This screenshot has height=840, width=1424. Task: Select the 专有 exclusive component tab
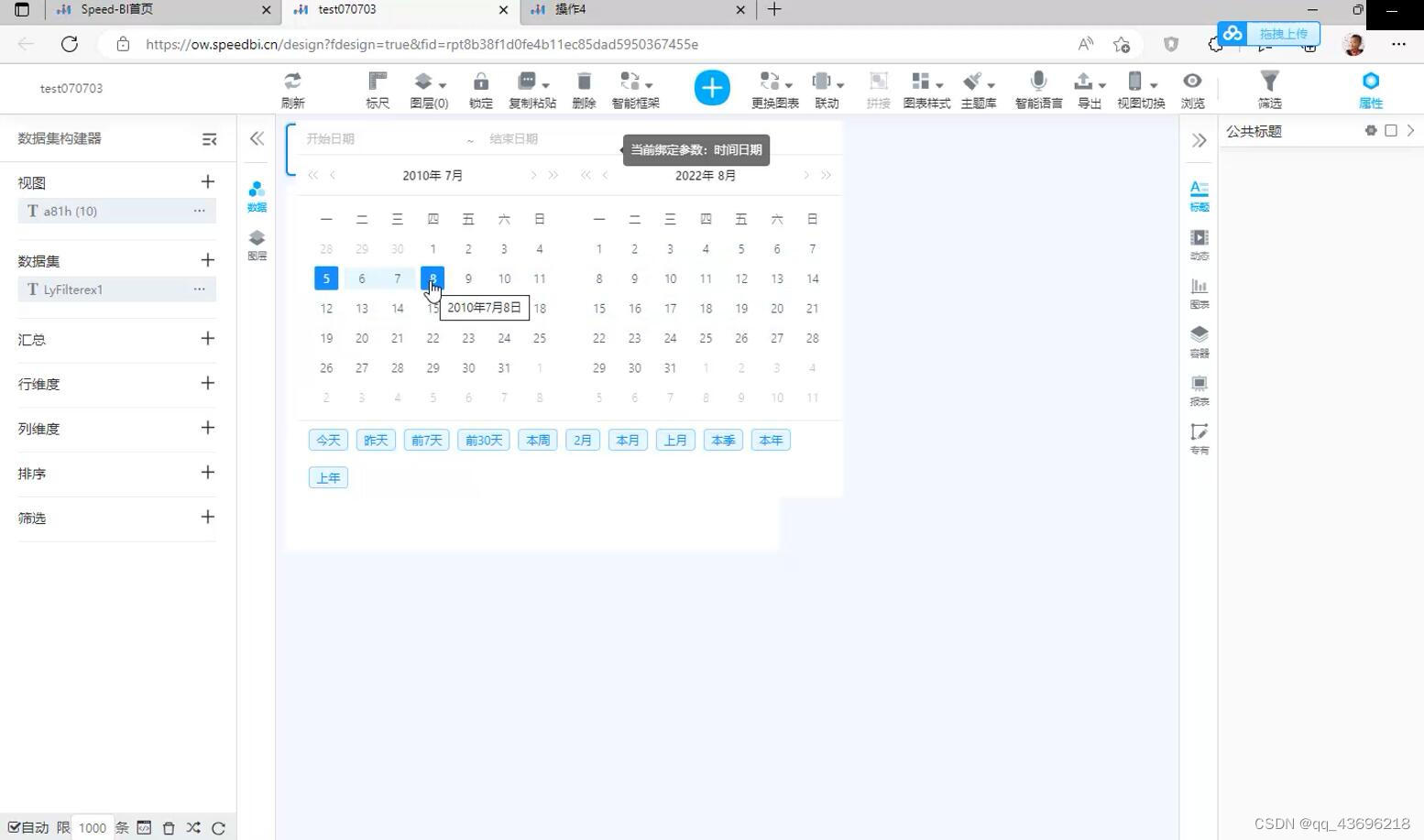tap(1199, 439)
